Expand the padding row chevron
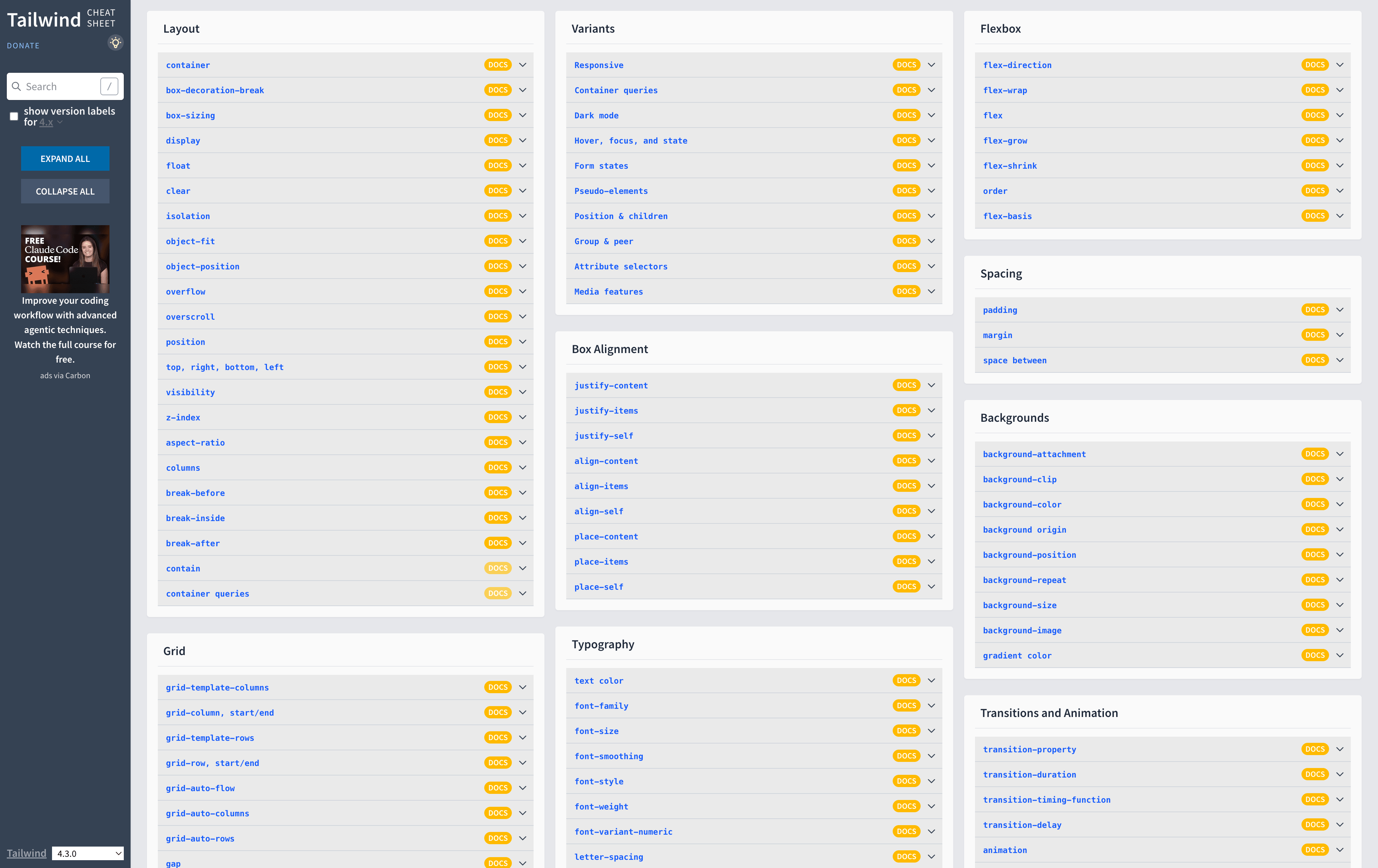Image resolution: width=1378 pixels, height=868 pixels. click(1340, 310)
